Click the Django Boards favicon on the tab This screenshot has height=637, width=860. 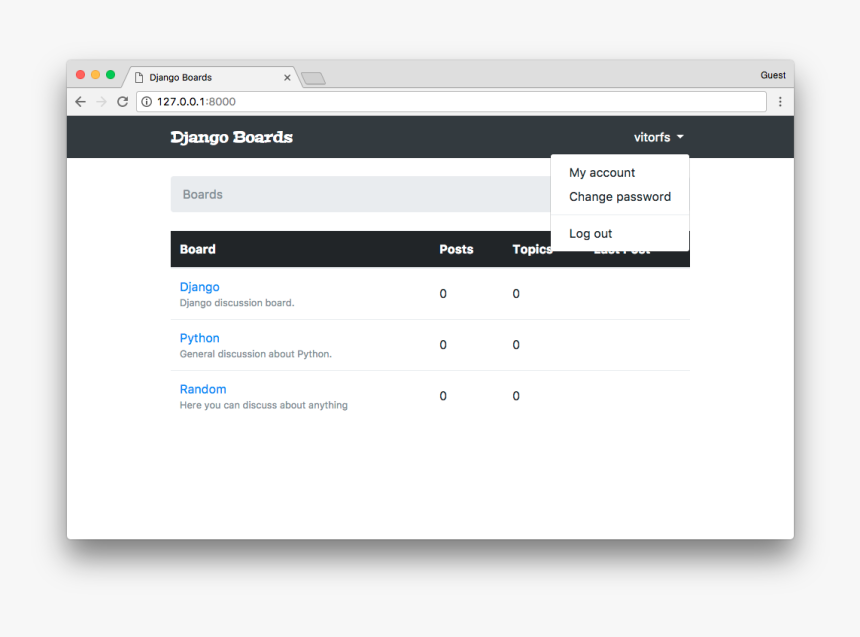point(138,76)
